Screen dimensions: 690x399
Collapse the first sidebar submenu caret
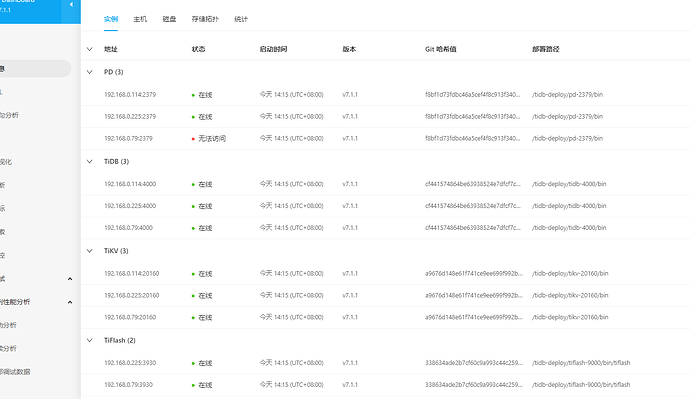[70, 279]
